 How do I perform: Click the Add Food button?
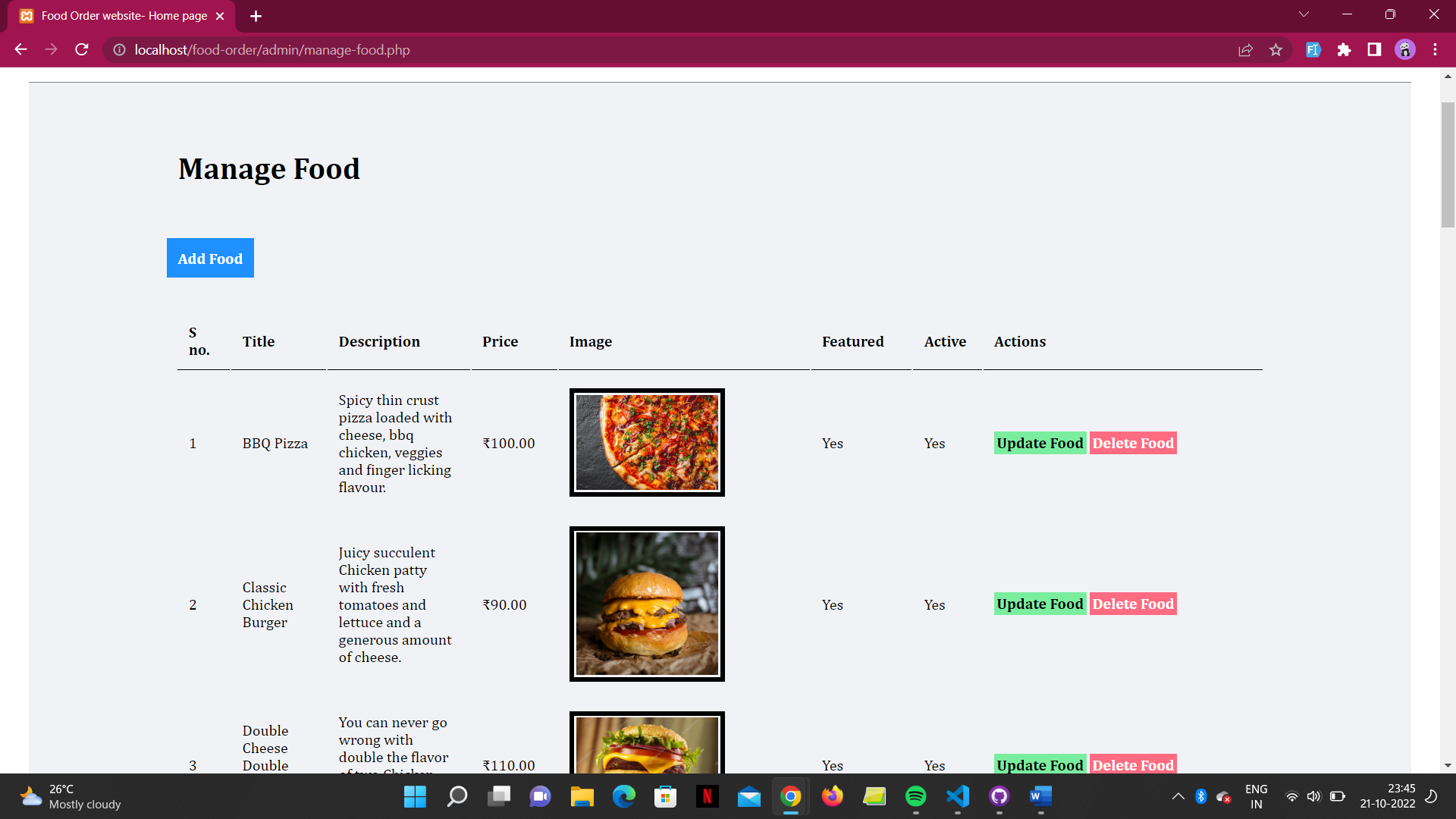210,258
